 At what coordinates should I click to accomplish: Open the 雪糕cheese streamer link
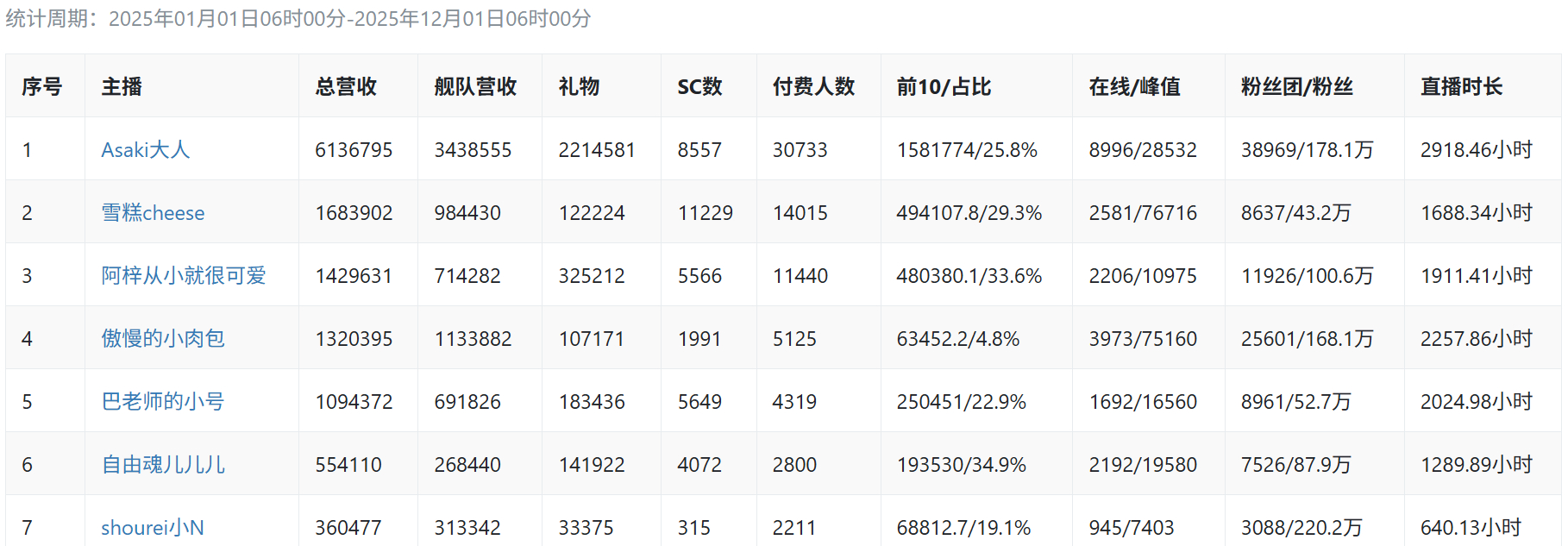(x=153, y=213)
